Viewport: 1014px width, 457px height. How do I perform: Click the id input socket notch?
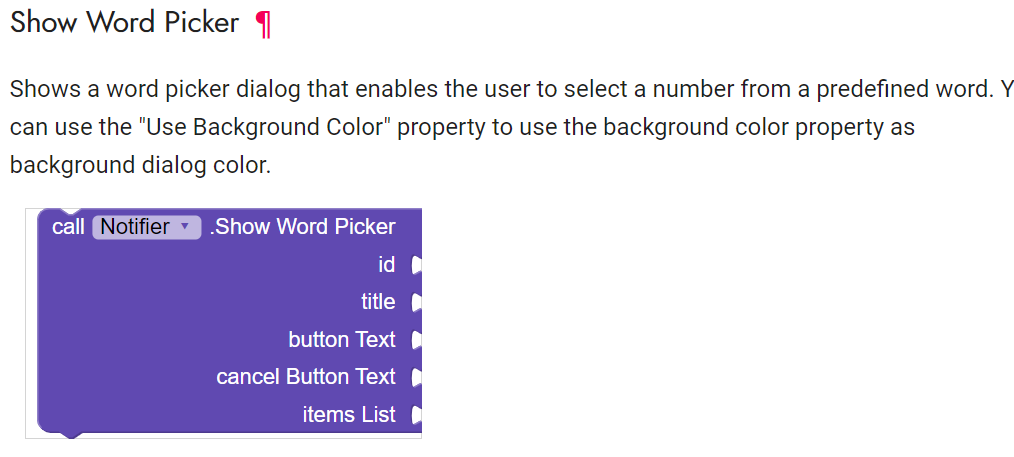point(415,265)
